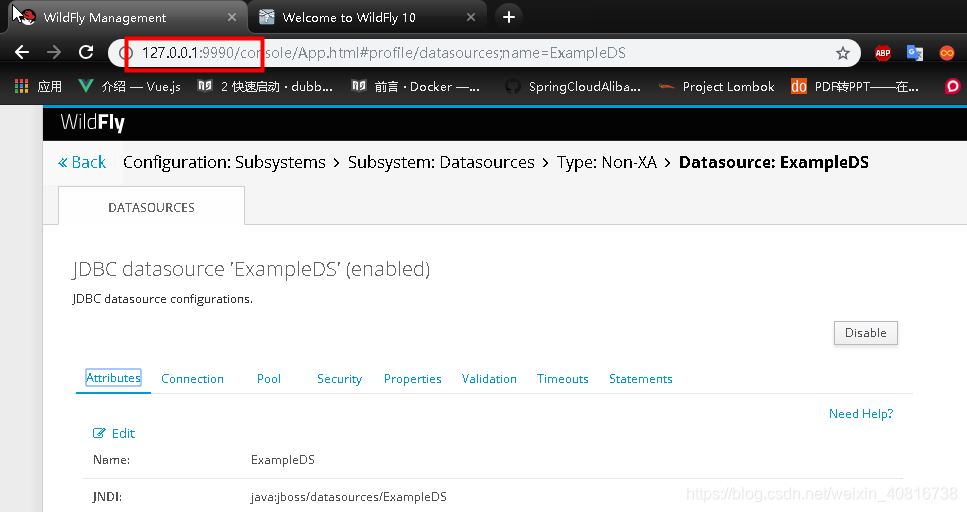
Task: Switch to Welcome to WildFly 10 tab
Action: pos(367,17)
